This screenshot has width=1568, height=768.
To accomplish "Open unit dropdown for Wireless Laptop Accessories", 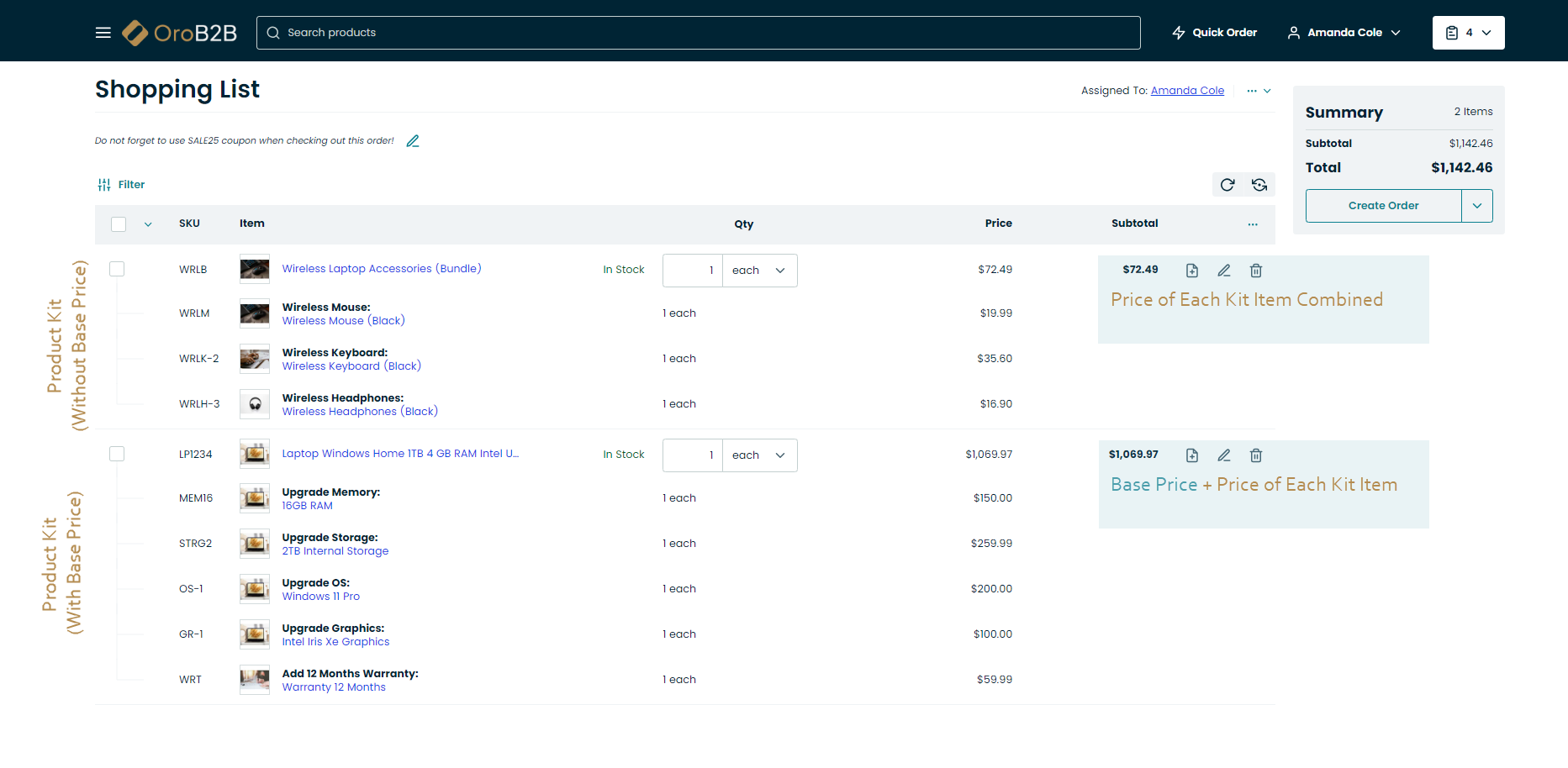I will click(x=759, y=271).
